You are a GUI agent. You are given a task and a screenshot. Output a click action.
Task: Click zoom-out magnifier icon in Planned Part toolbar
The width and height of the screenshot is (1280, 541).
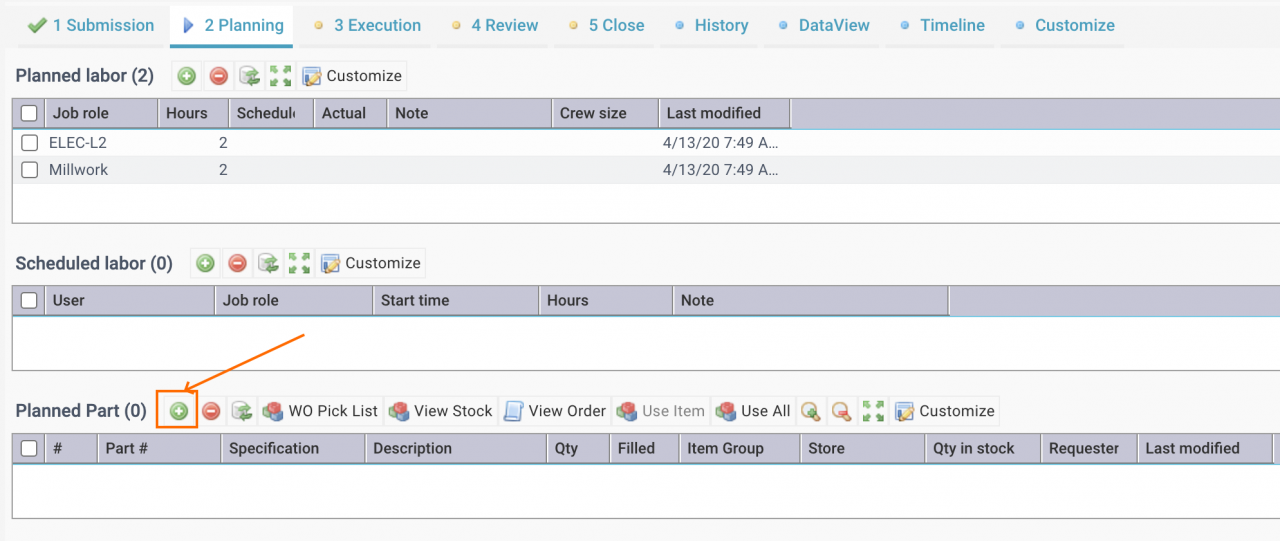pos(842,411)
